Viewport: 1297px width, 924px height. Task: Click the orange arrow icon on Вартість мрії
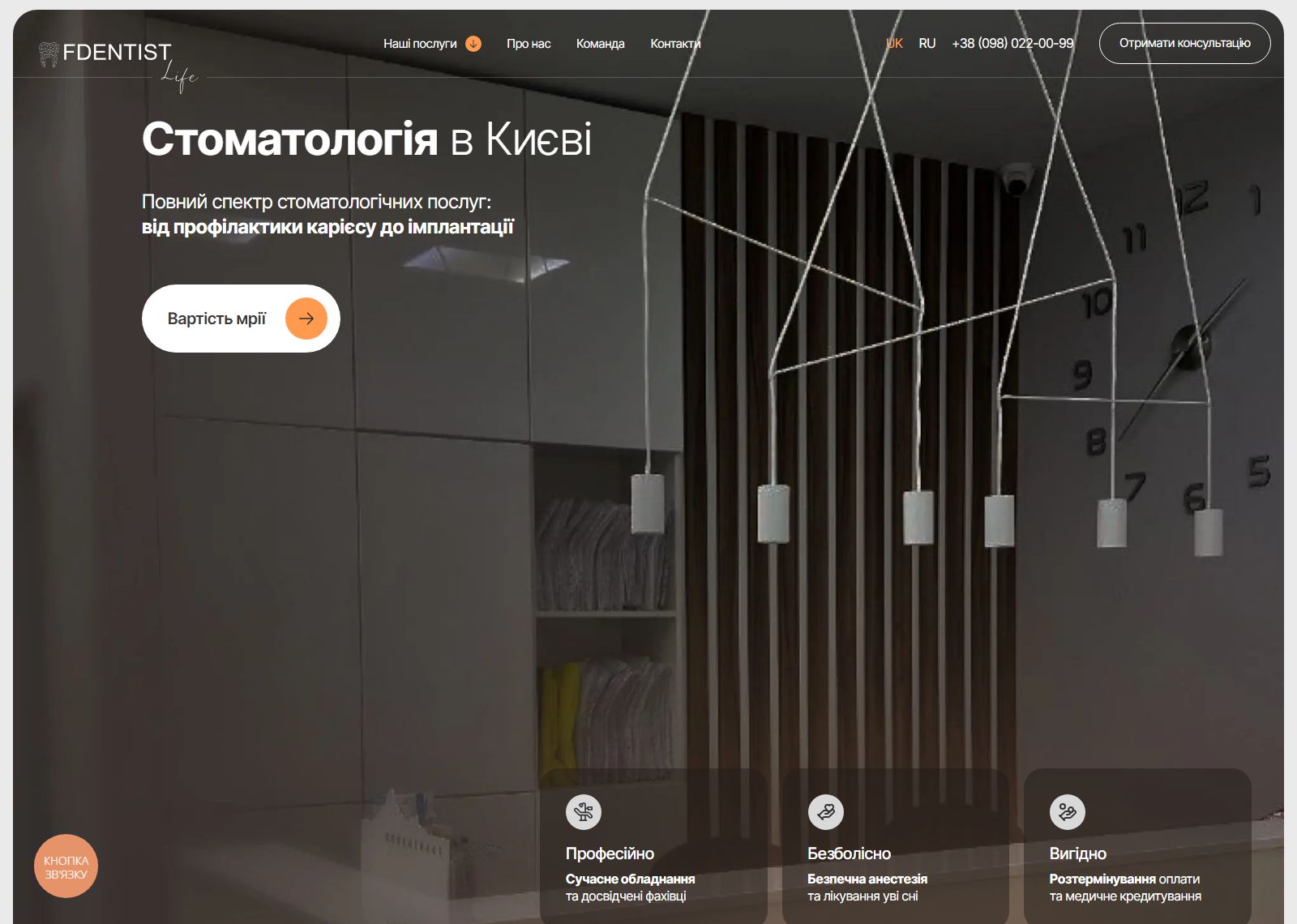click(x=306, y=319)
